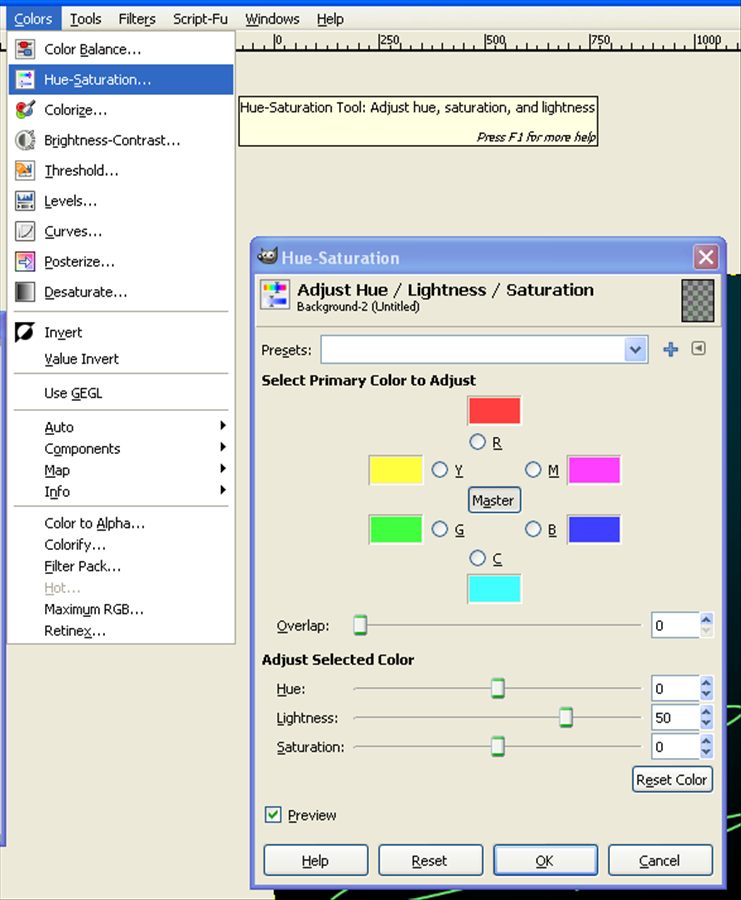Click the cyan color swatch
Image resolution: width=741 pixels, height=900 pixels.
[494, 589]
